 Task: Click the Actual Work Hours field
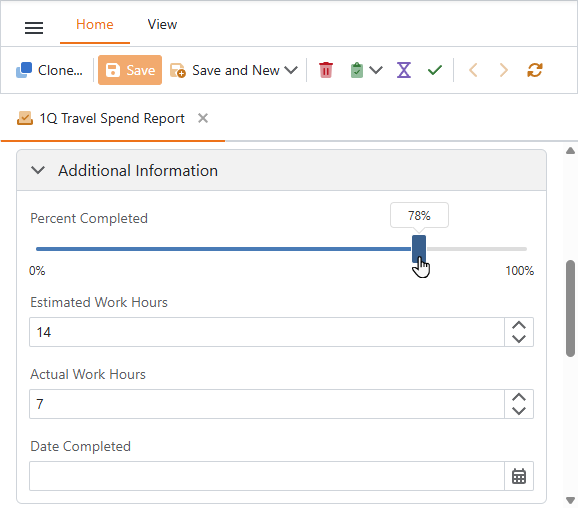[x=267, y=404]
